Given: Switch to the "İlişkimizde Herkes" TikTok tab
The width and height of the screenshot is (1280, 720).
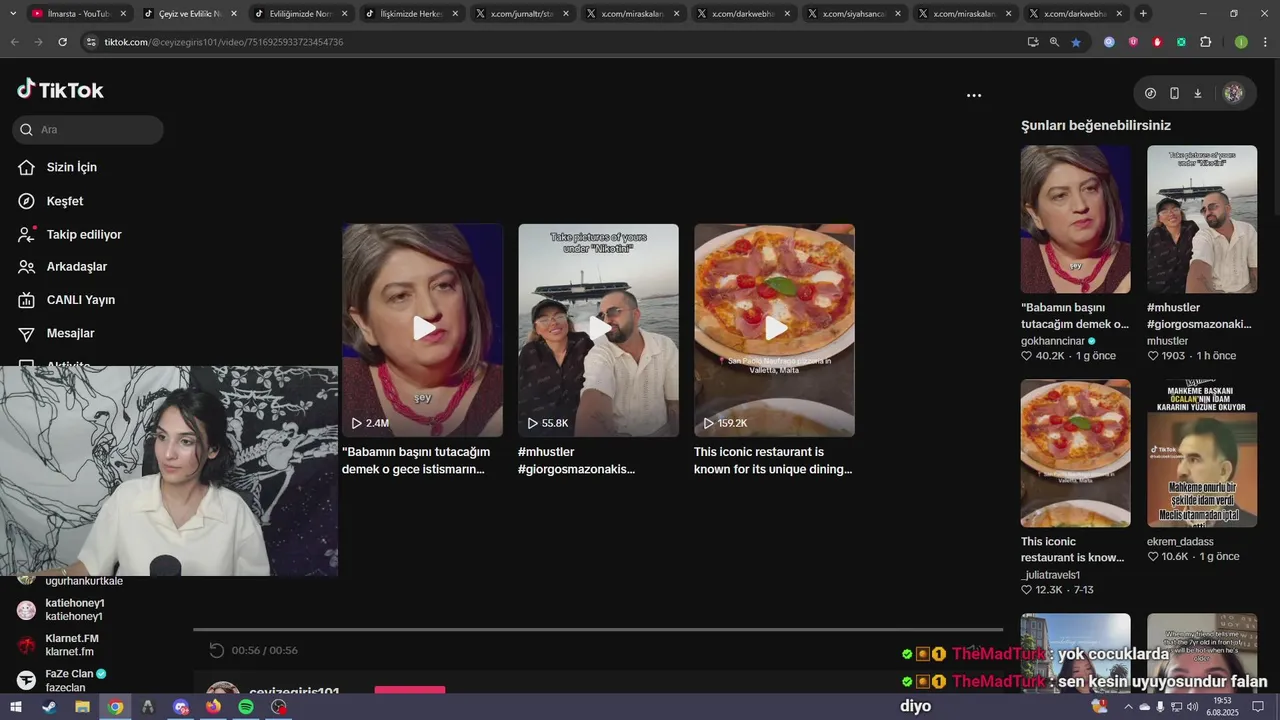Looking at the screenshot, I should click(410, 14).
